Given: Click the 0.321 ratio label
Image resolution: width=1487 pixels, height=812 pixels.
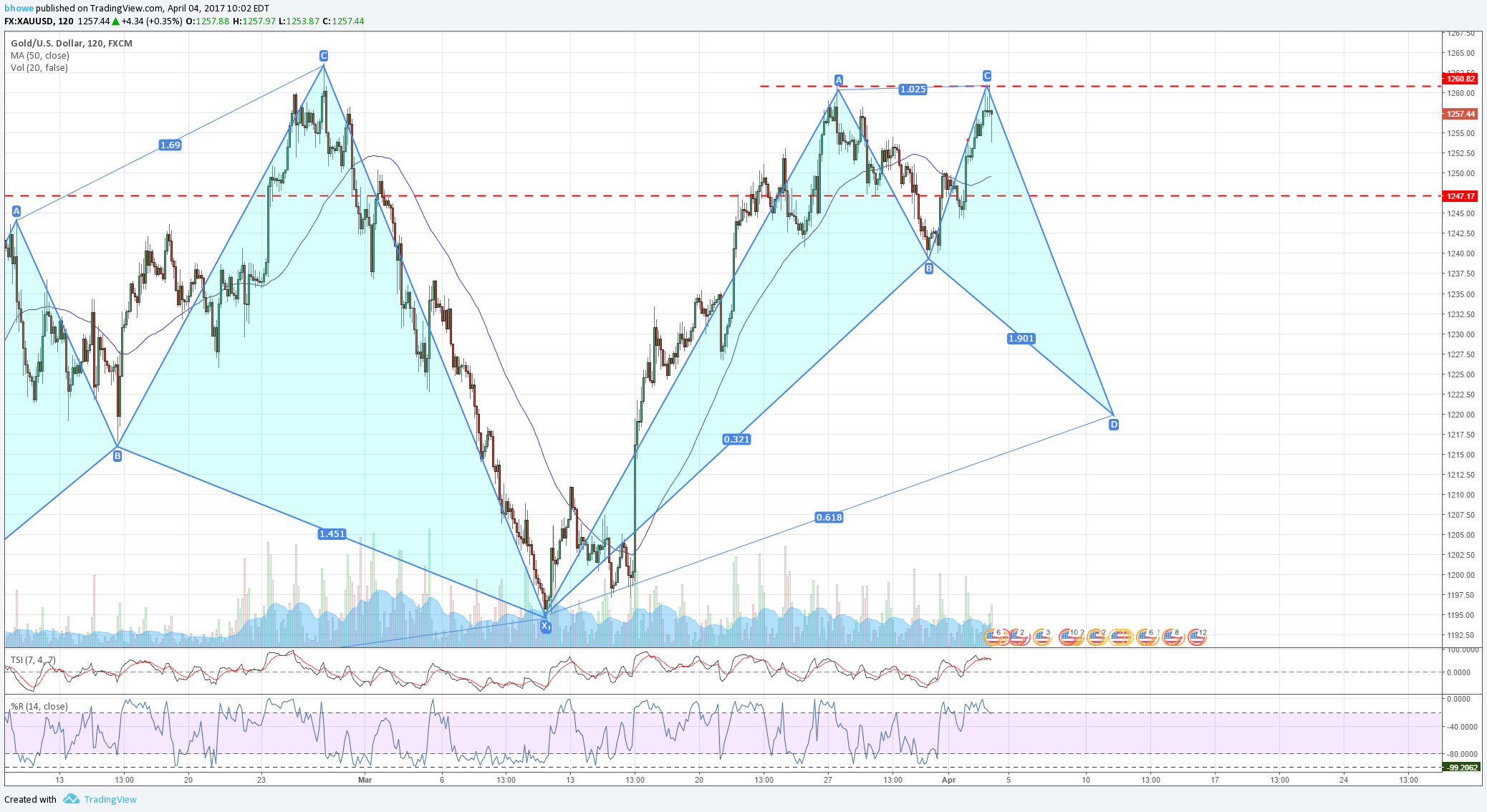Looking at the screenshot, I should point(736,439).
